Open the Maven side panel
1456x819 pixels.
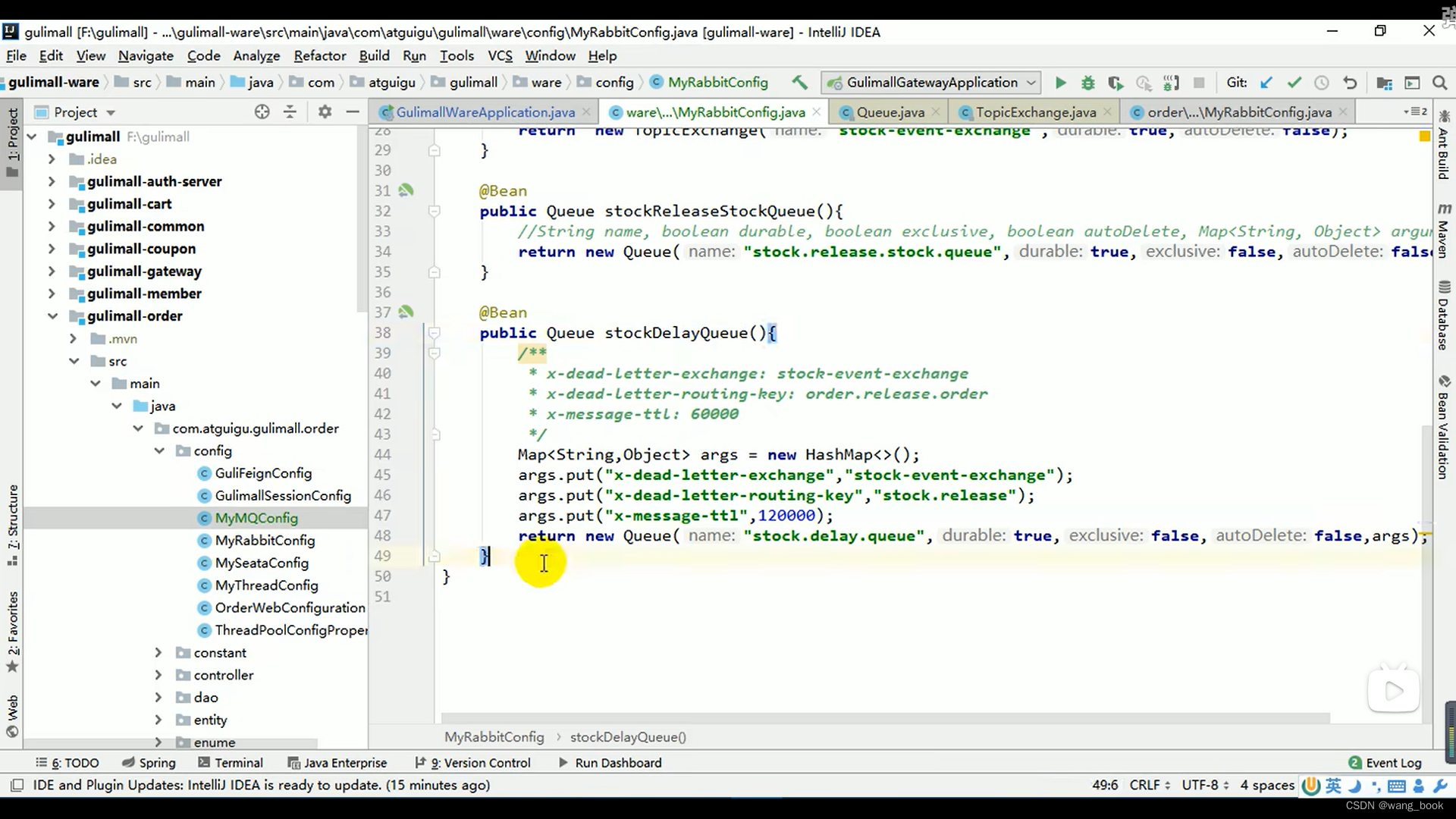click(x=1444, y=231)
